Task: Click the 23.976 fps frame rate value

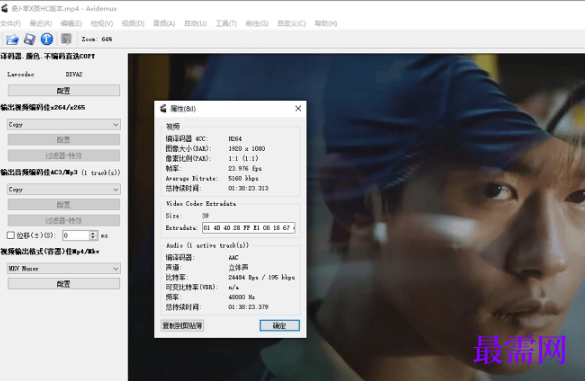Action: pyautogui.click(x=245, y=168)
